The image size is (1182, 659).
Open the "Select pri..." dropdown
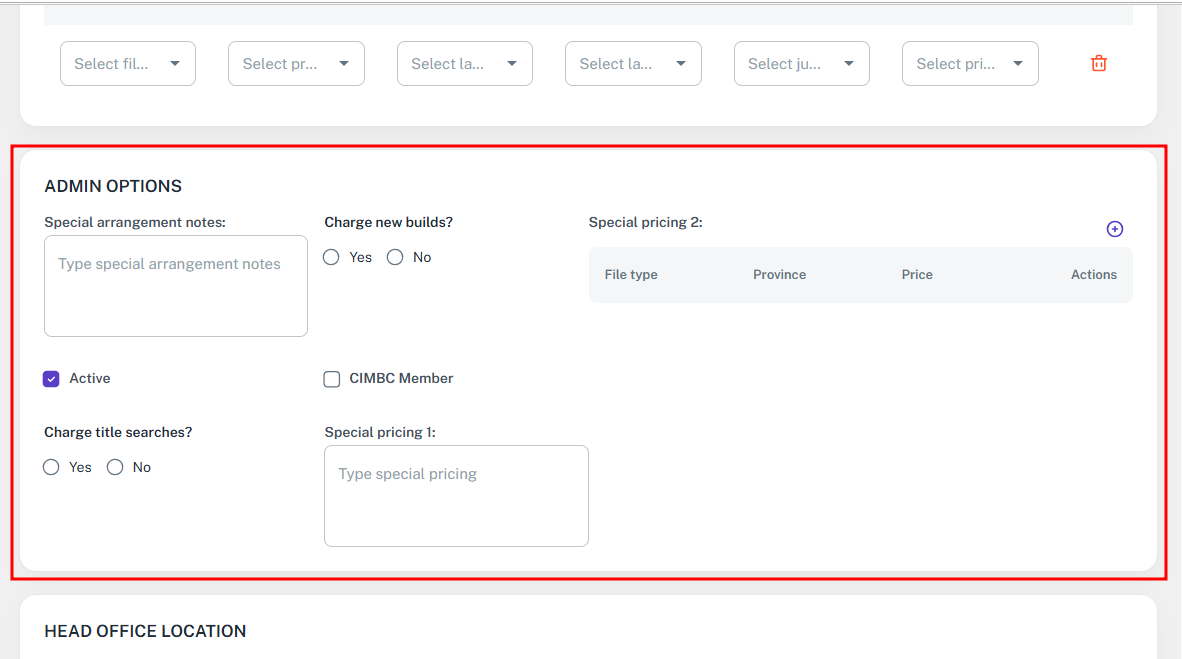click(x=970, y=64)
